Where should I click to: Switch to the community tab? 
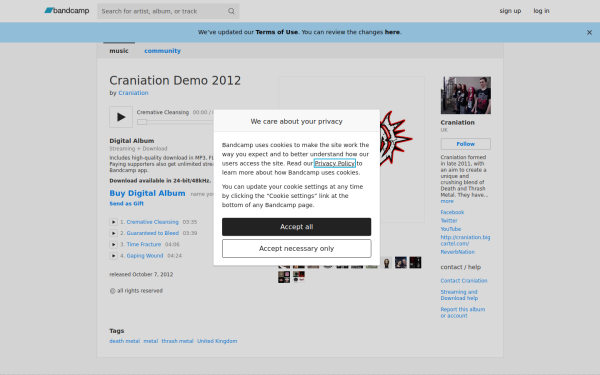[162, 51]
